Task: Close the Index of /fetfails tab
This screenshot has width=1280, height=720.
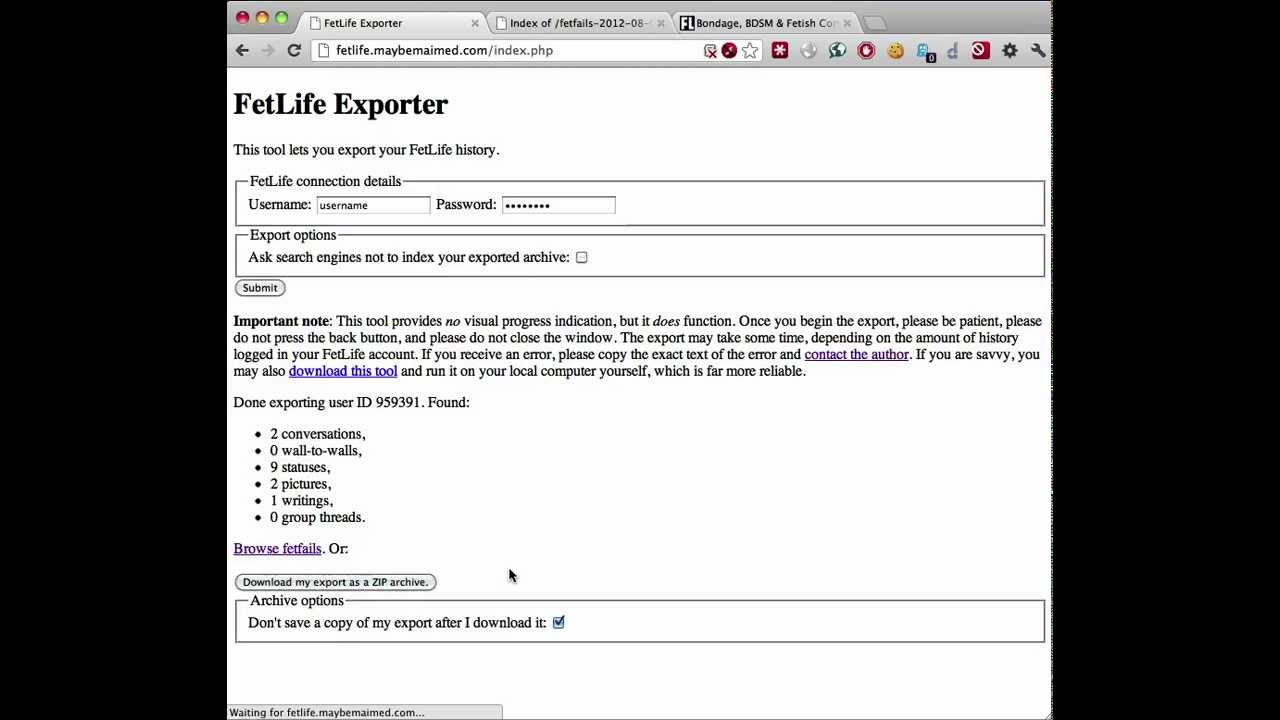Action: pyautogui.click(x=661, y=23)
